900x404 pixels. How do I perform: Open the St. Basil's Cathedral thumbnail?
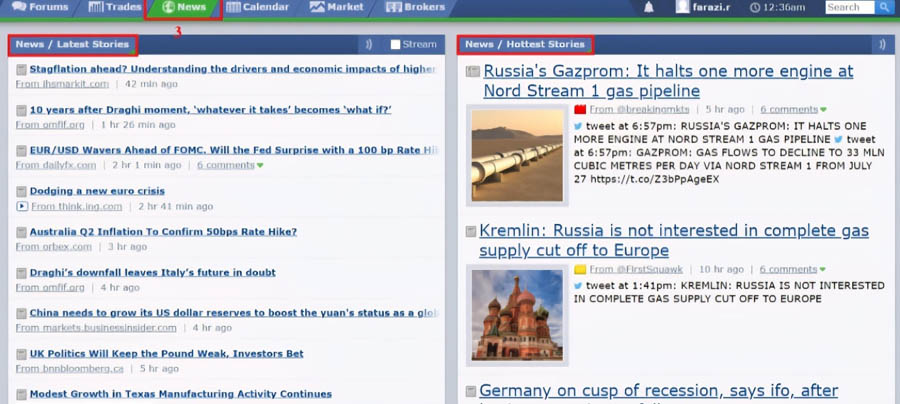[x=517, y=315]
